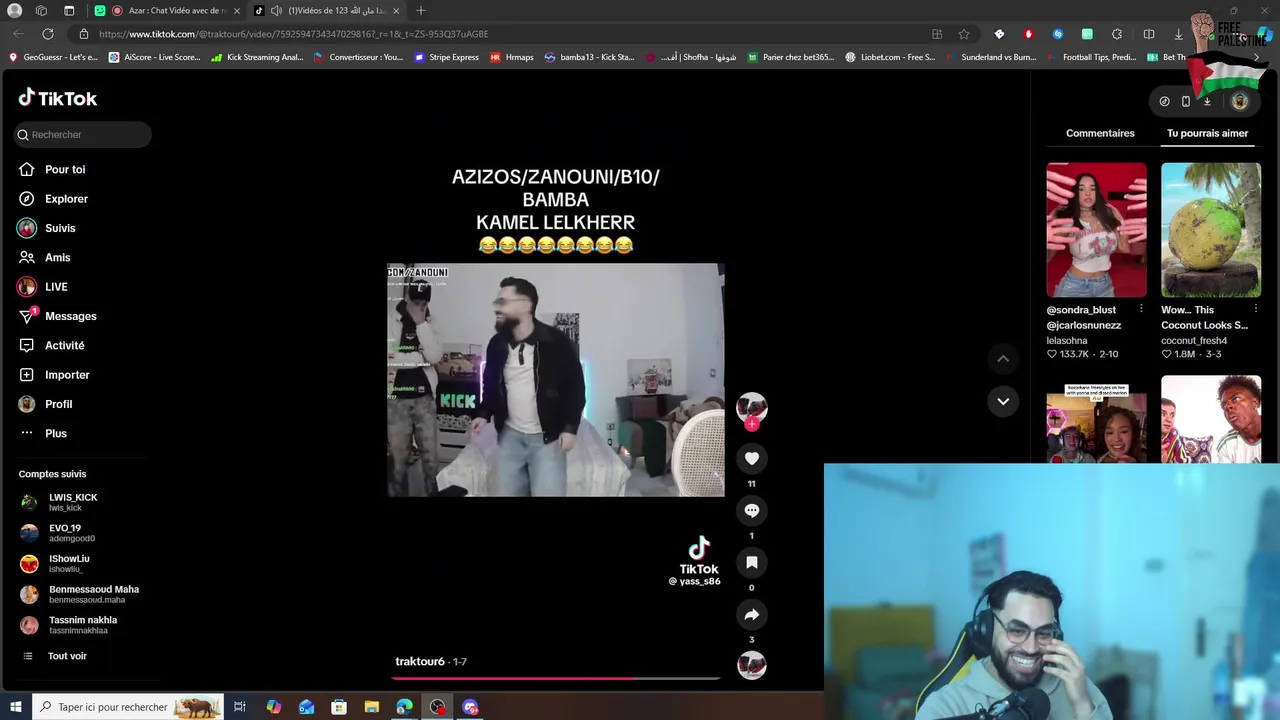The height and width of the screenshot is (720, 1280).
Task: Expand the Plus menu
Action: [43, 433]
